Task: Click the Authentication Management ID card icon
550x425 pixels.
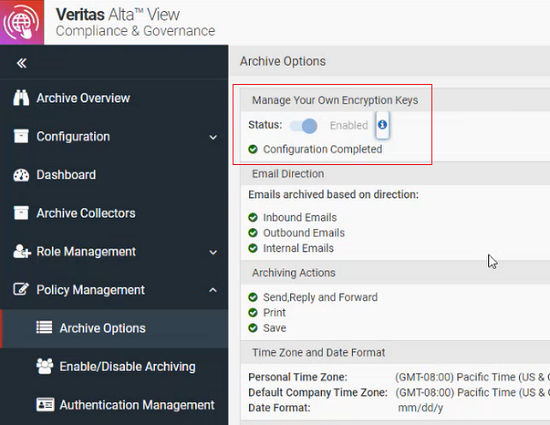Action: tap(45, 405)
